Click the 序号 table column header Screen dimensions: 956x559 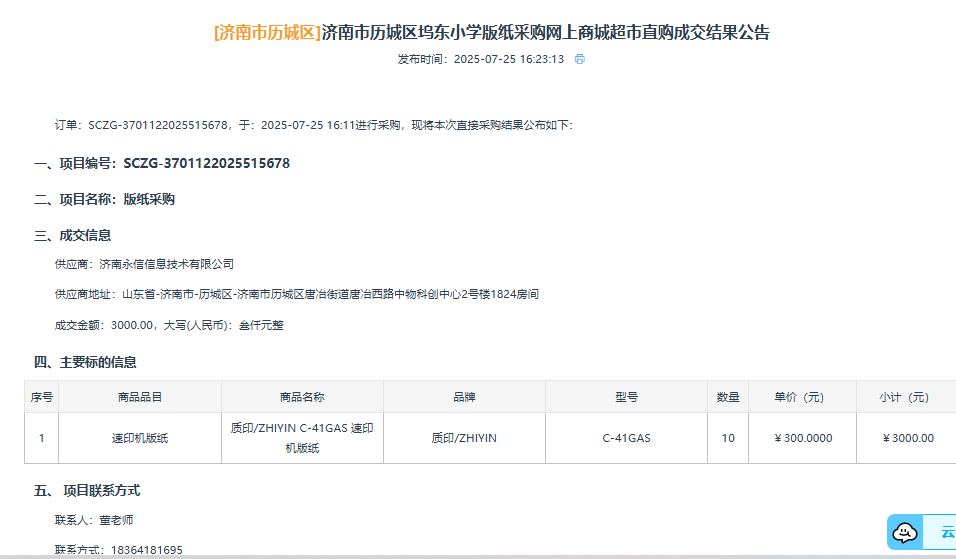[x=41, y=397]
